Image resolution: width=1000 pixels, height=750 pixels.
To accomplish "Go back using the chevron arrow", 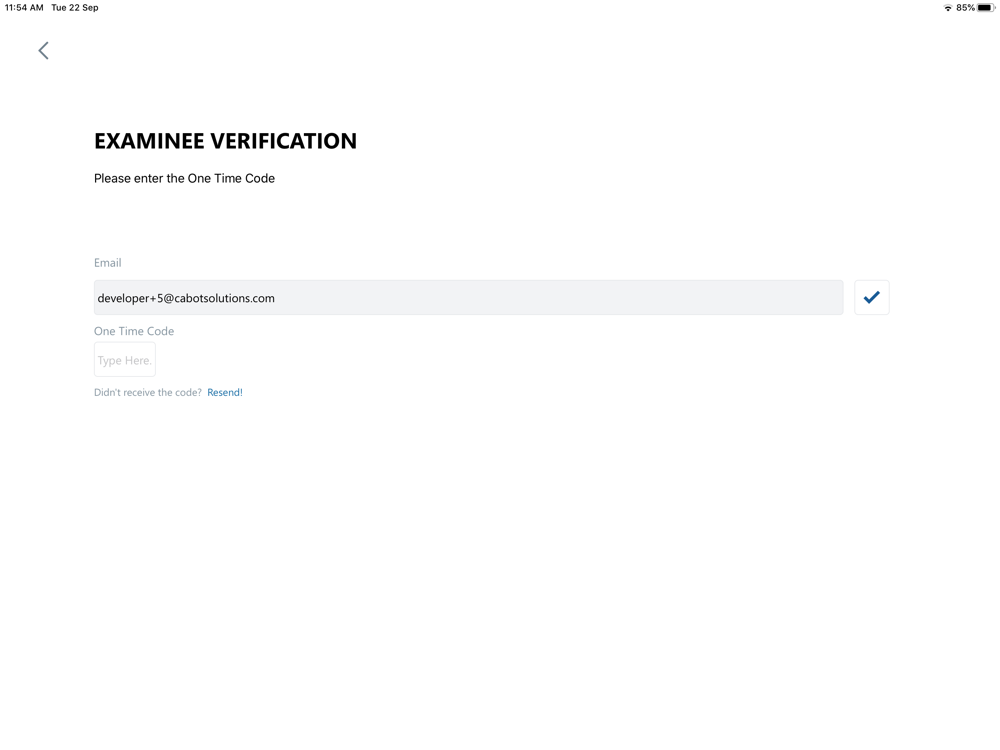I will click(43, 50).
